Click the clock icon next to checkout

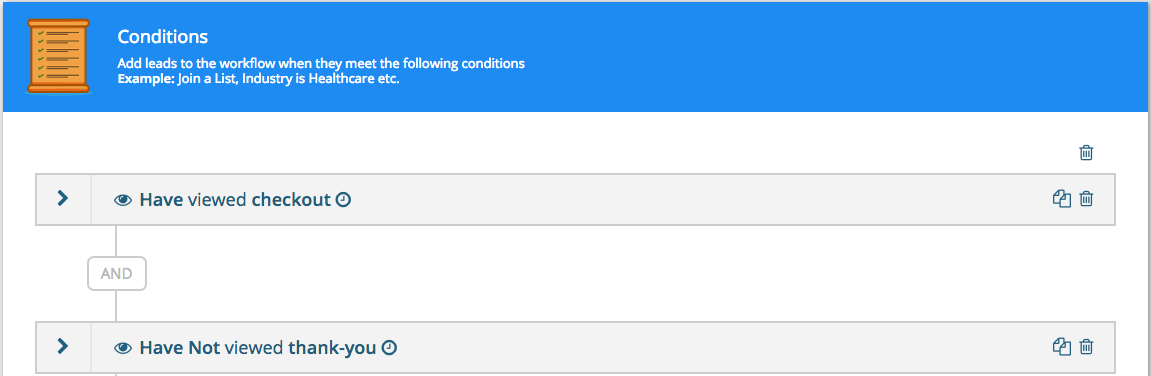pos(343,199)
